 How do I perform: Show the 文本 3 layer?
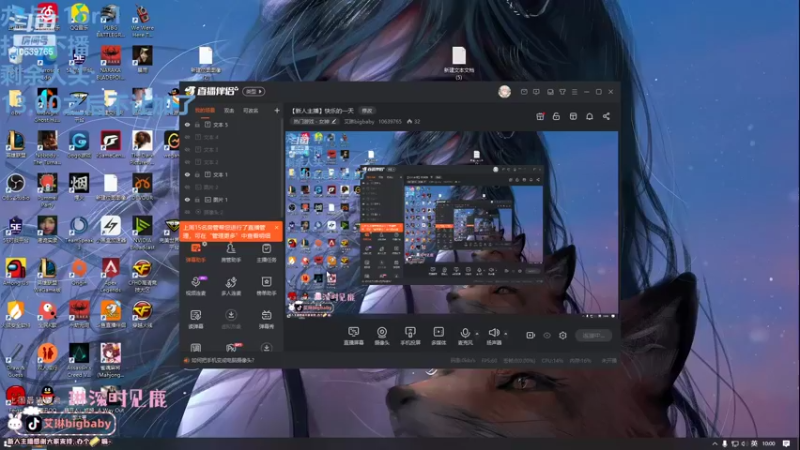pos(187,149)
